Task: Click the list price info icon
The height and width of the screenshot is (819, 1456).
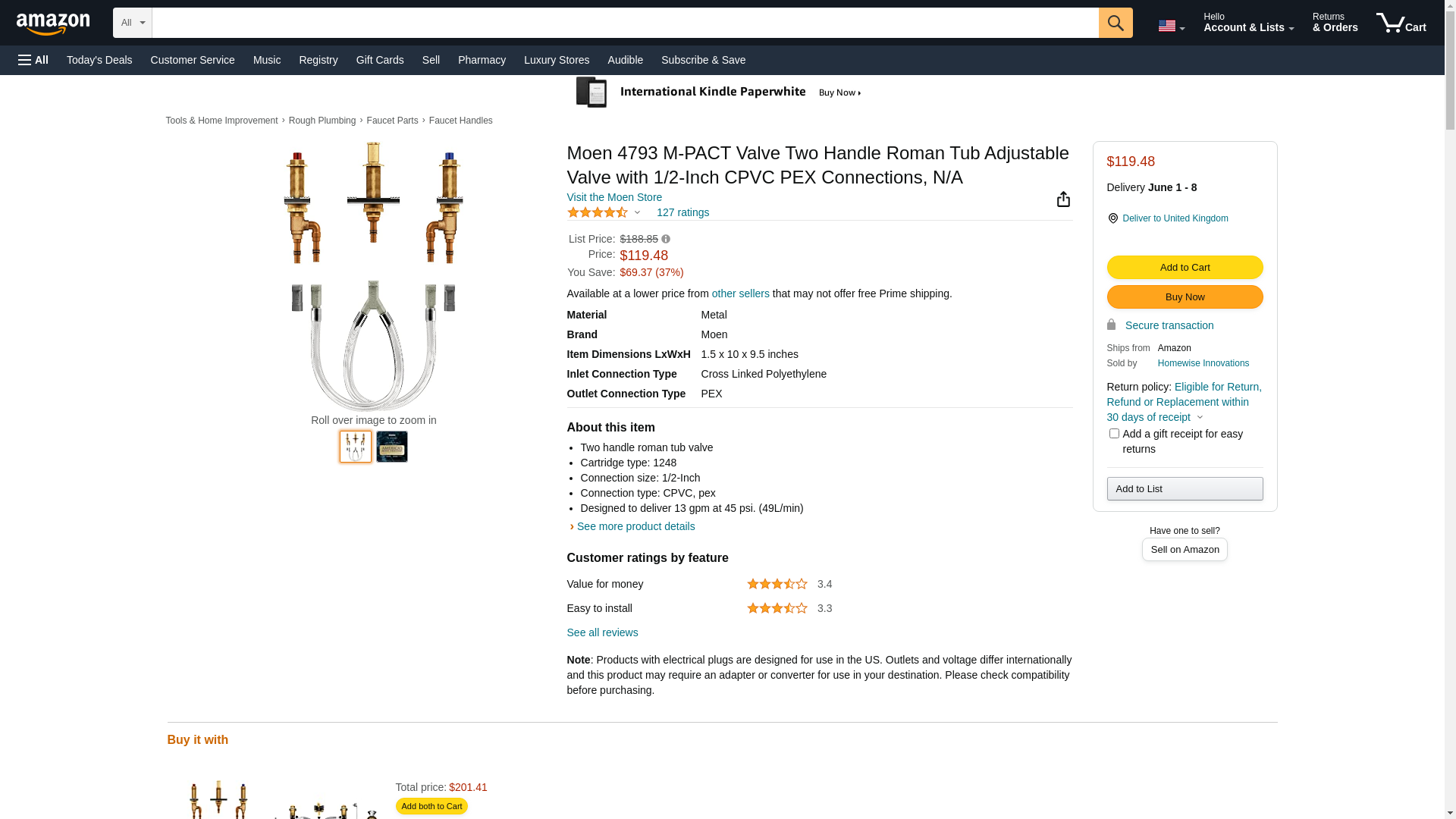Action: 666,239
